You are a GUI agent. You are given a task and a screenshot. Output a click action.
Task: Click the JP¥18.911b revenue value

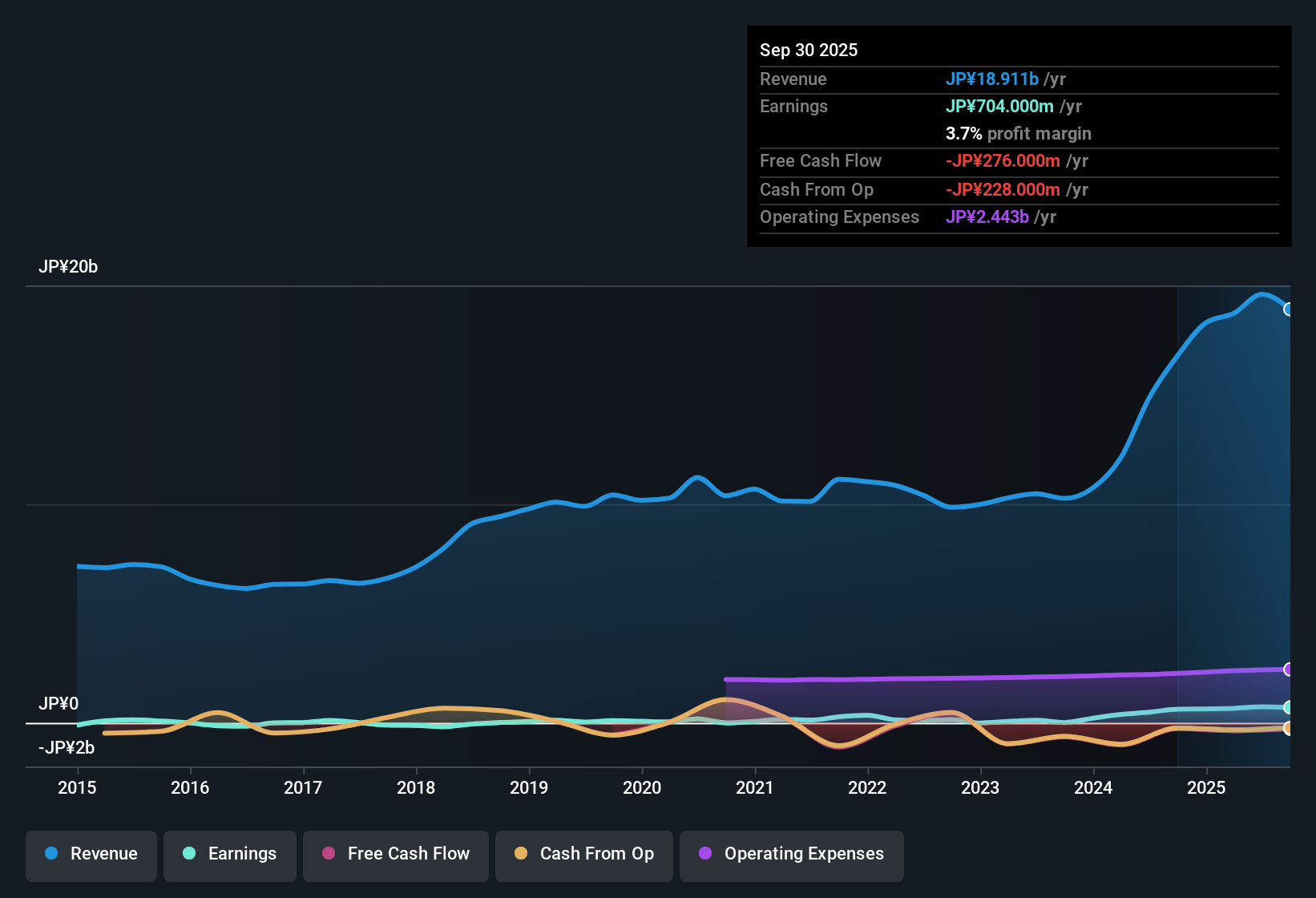(993, 79)
